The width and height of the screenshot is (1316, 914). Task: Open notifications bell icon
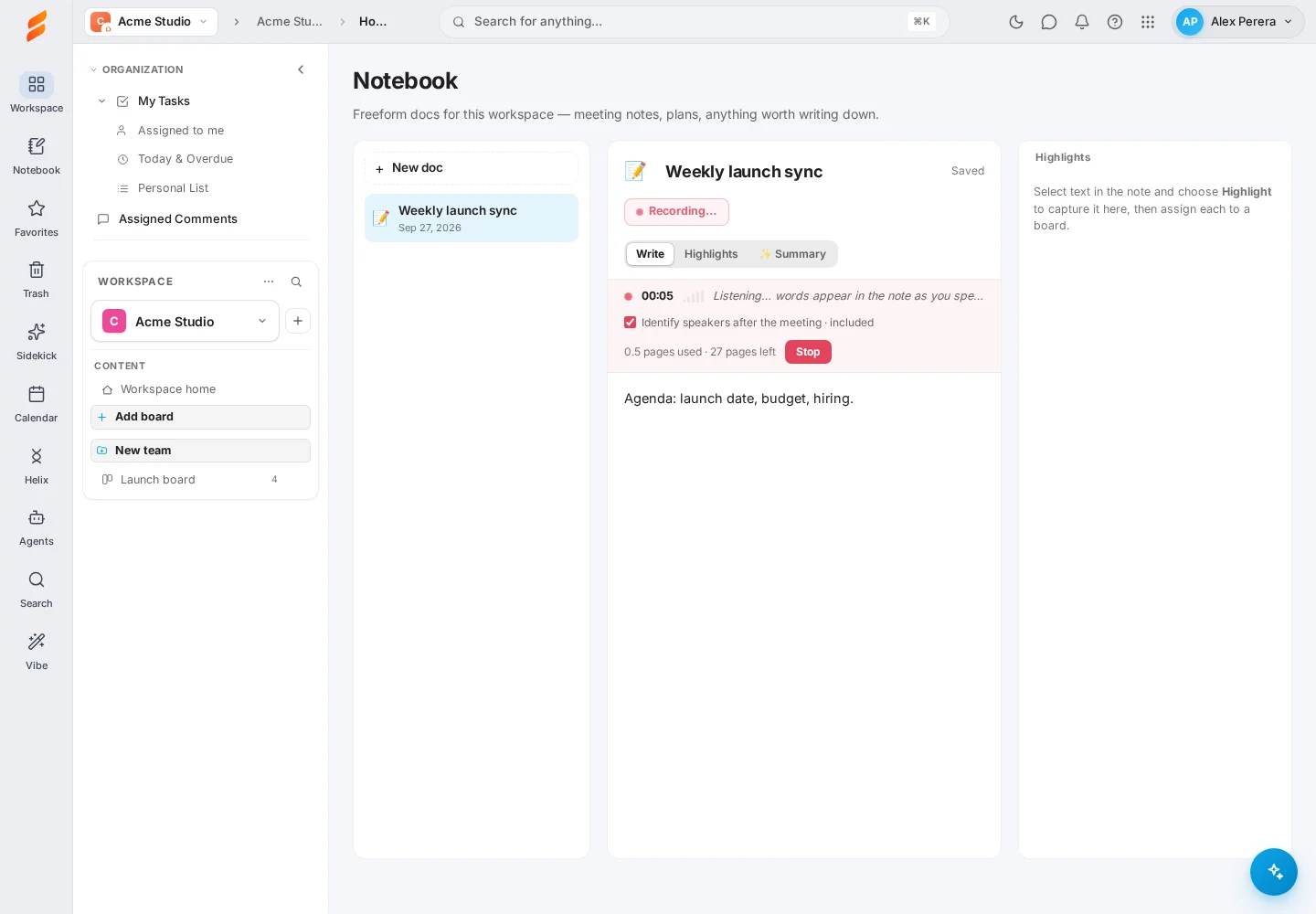point(1082,22)
